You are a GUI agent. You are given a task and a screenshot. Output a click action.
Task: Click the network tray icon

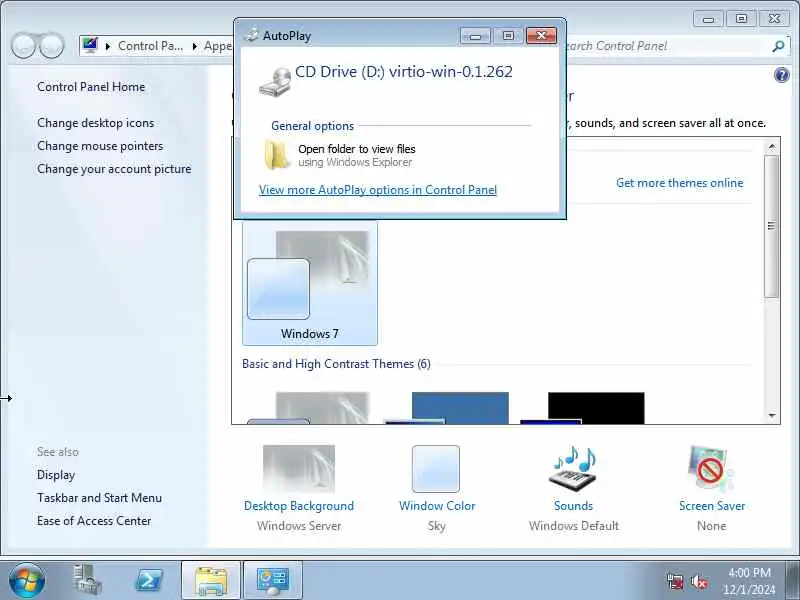pyautogui.click(x=675, y=581)
